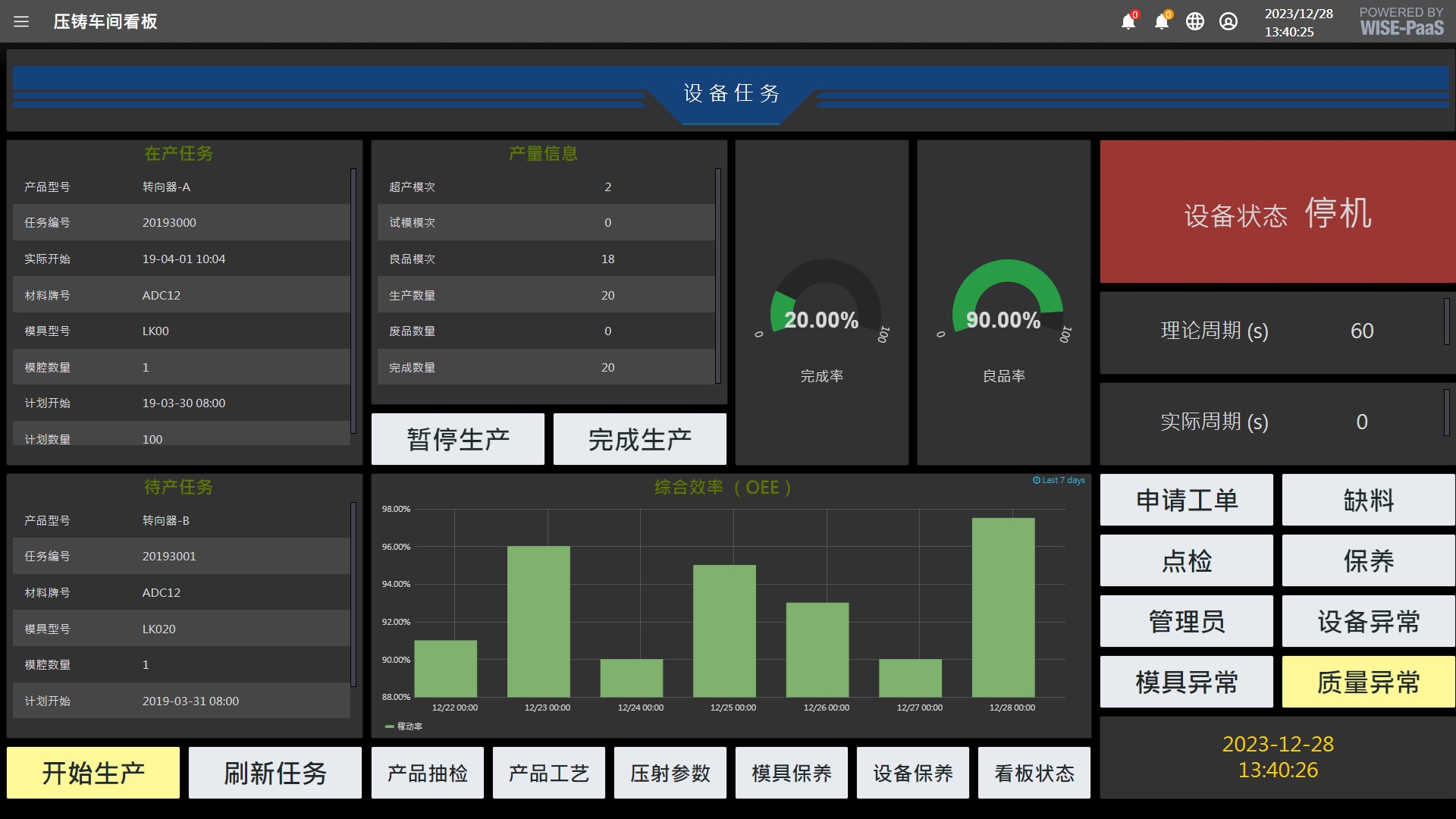Click 理论周期 value 60
Screen dimensions: 1456x819
pyautogui.click(x=1362, y=331)
